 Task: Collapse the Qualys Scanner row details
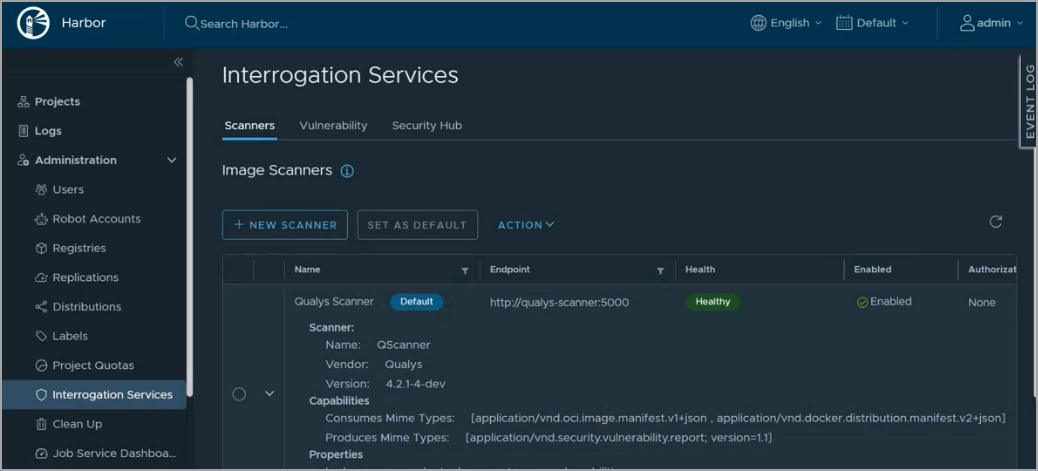(269, 393)
